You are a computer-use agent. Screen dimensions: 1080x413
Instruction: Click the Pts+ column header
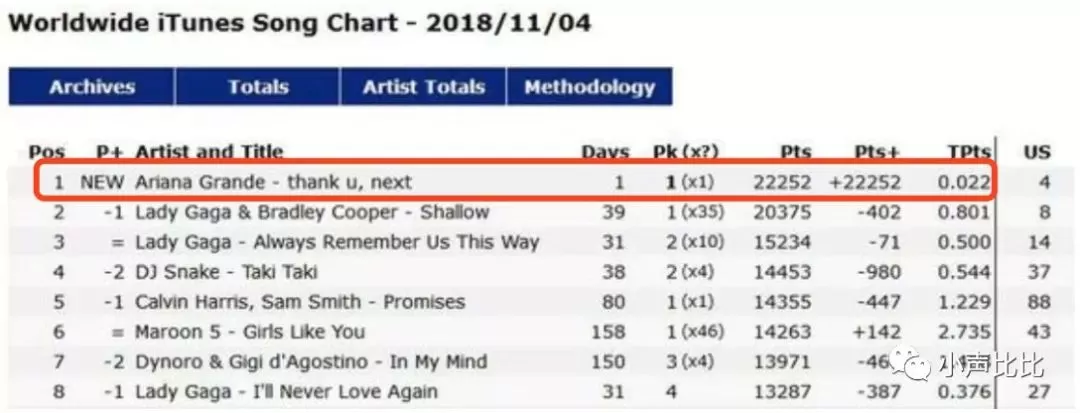pos(877,152)
